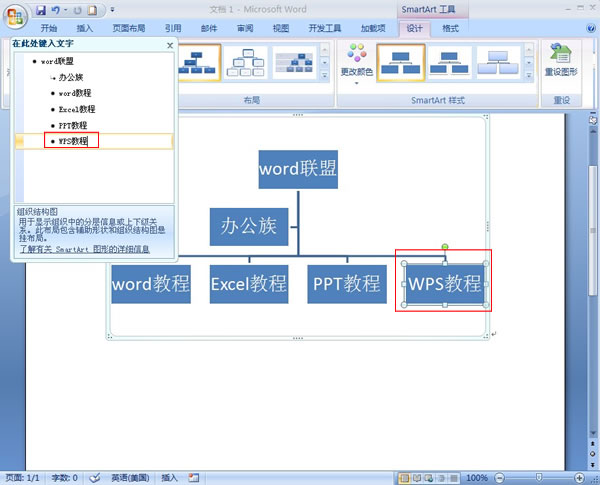Expand the layouts gallery more button
The width and height of the screenshot is (600, 485).
click(324, 75)
